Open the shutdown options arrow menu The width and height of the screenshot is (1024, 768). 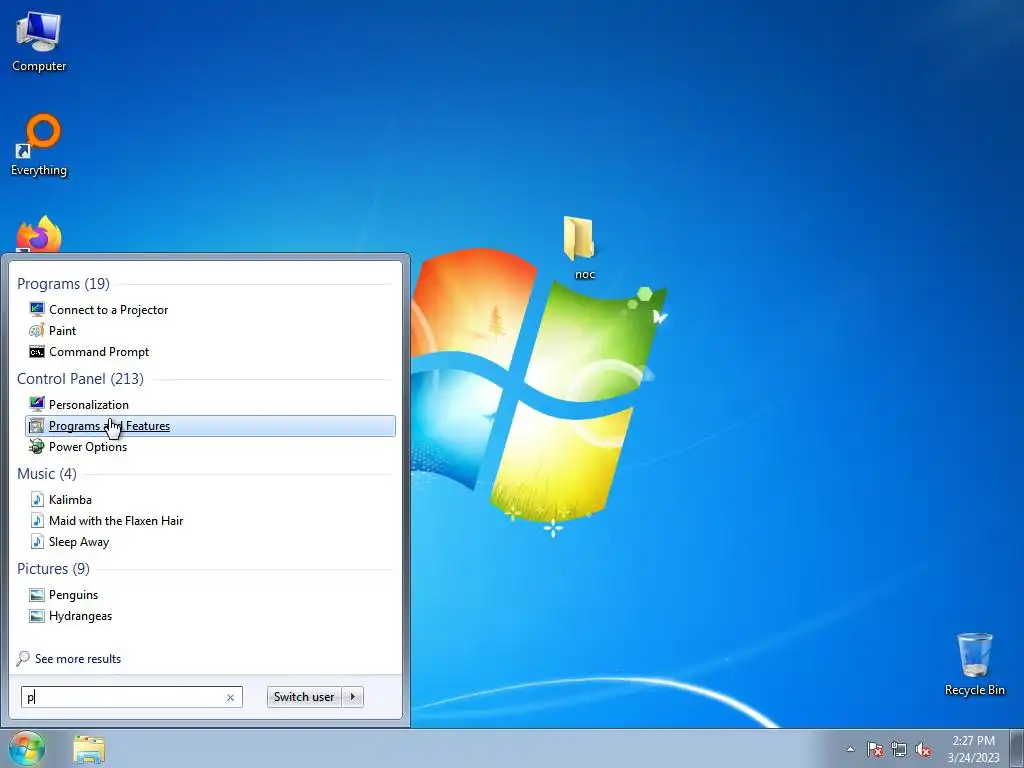point(353,697)
